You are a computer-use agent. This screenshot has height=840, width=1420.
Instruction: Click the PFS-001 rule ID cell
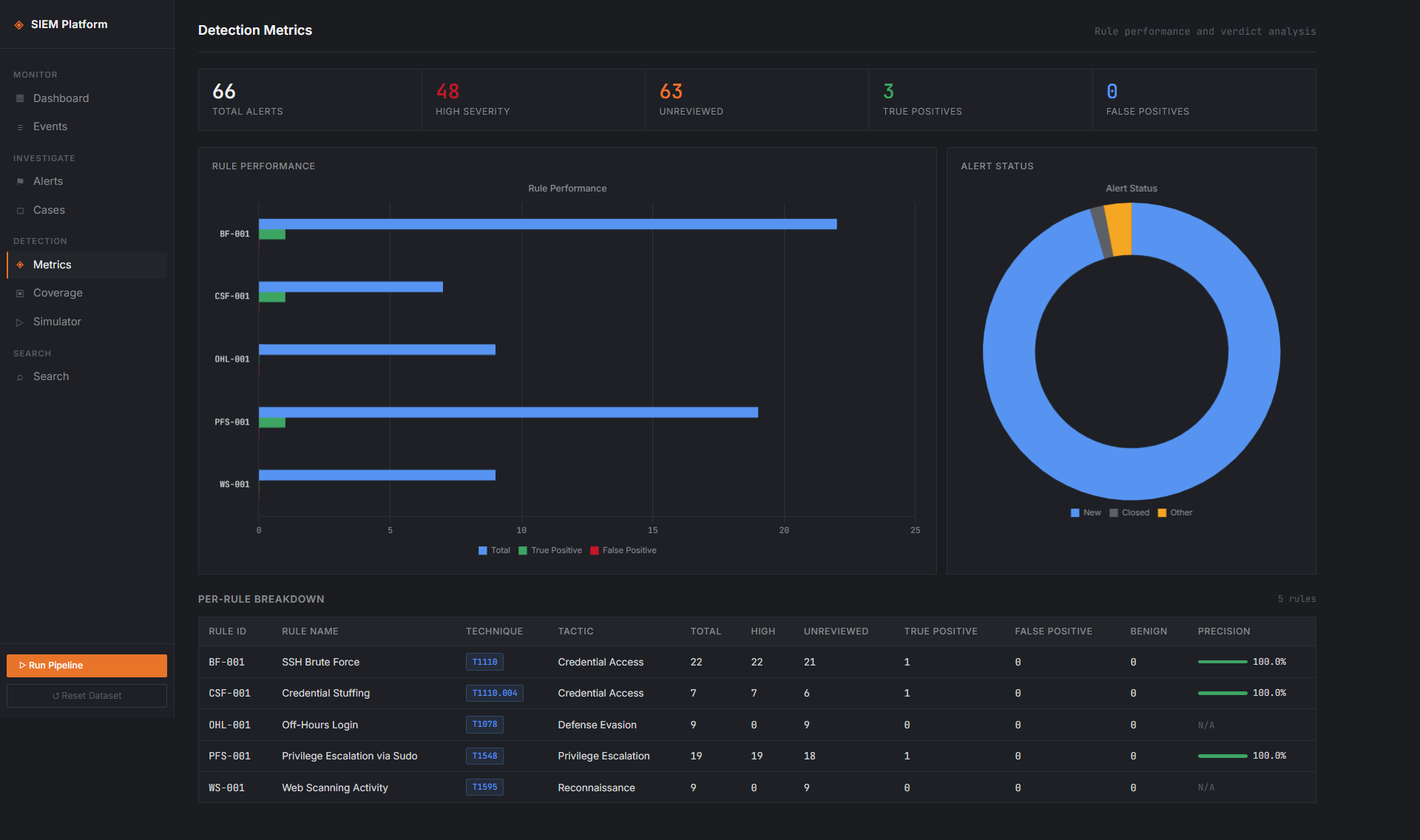point(229,756)
